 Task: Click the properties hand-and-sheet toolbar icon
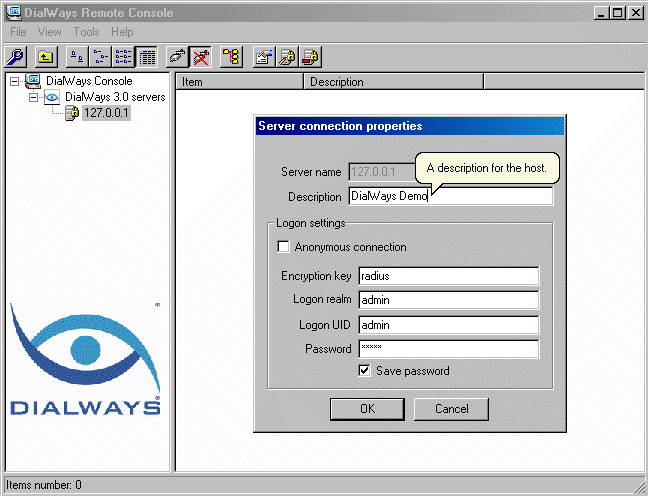(264, 57)
